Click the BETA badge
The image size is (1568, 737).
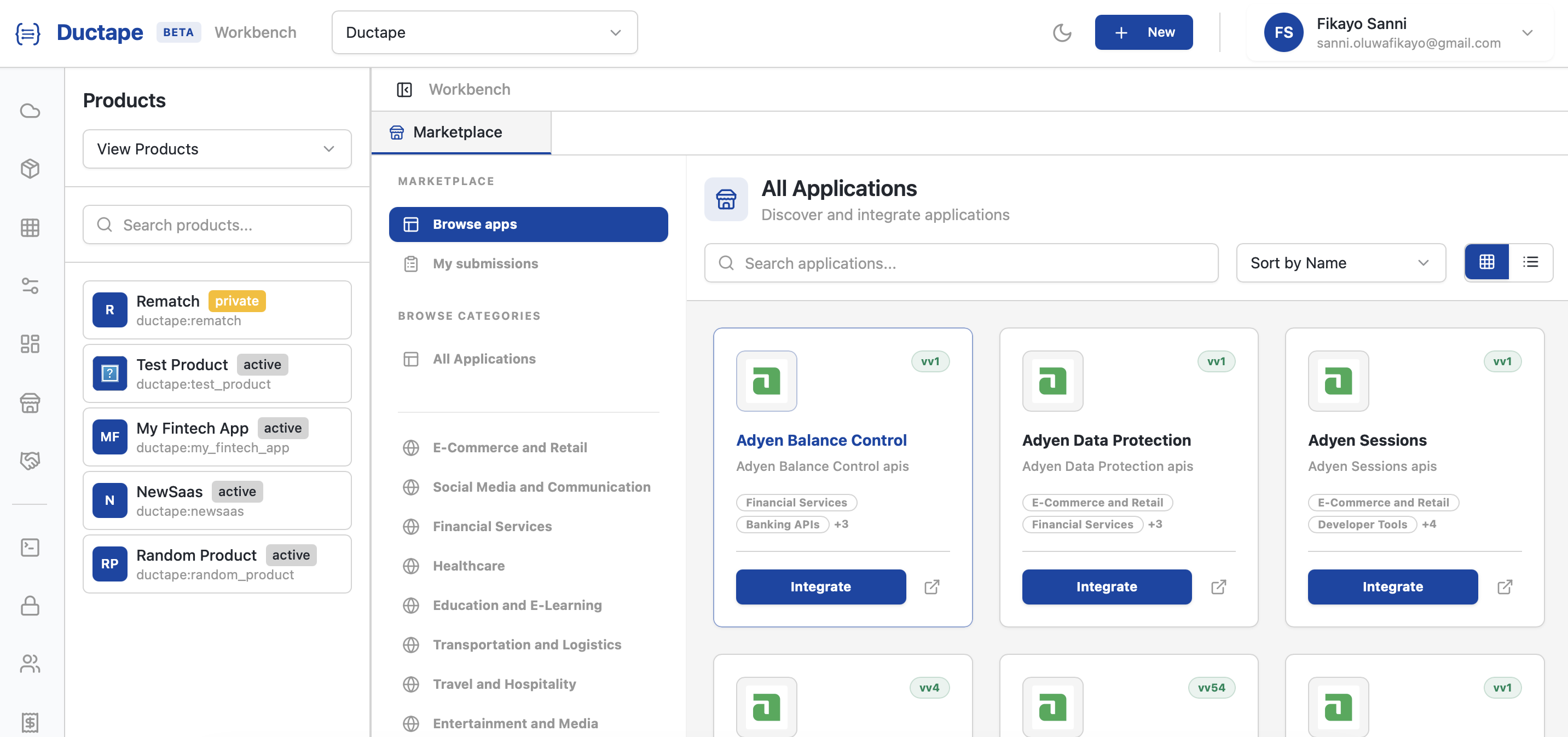178,32
